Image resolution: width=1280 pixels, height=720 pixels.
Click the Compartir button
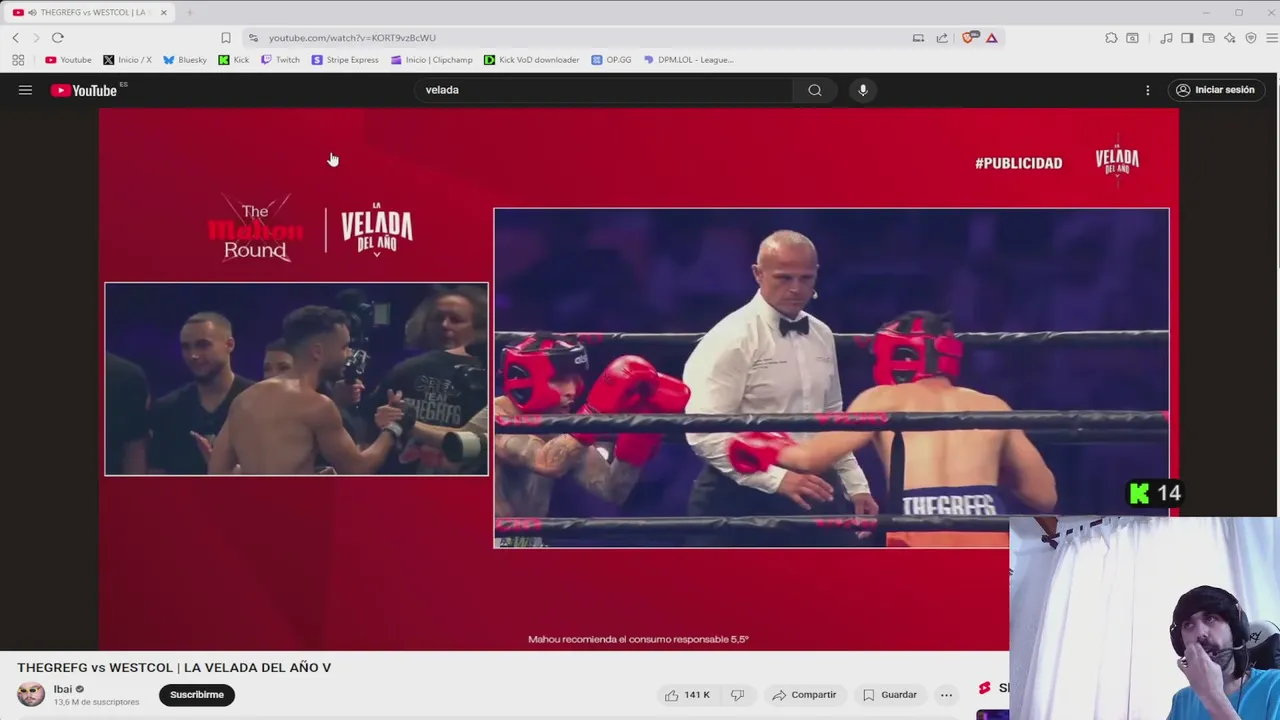pyautogui.click(x=804, y=695)
